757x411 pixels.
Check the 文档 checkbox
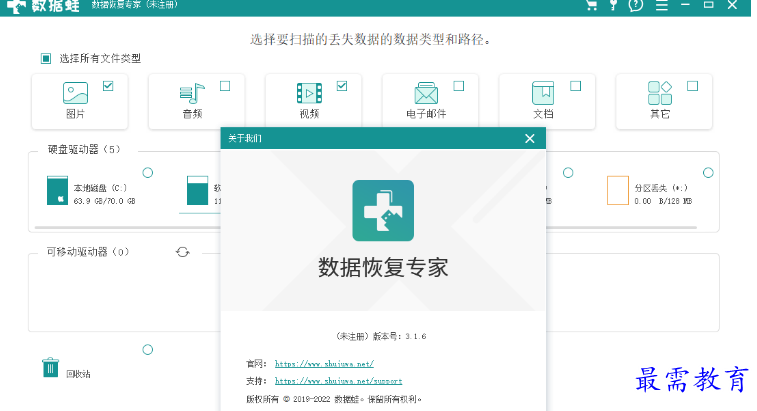[x=575, y=86]
